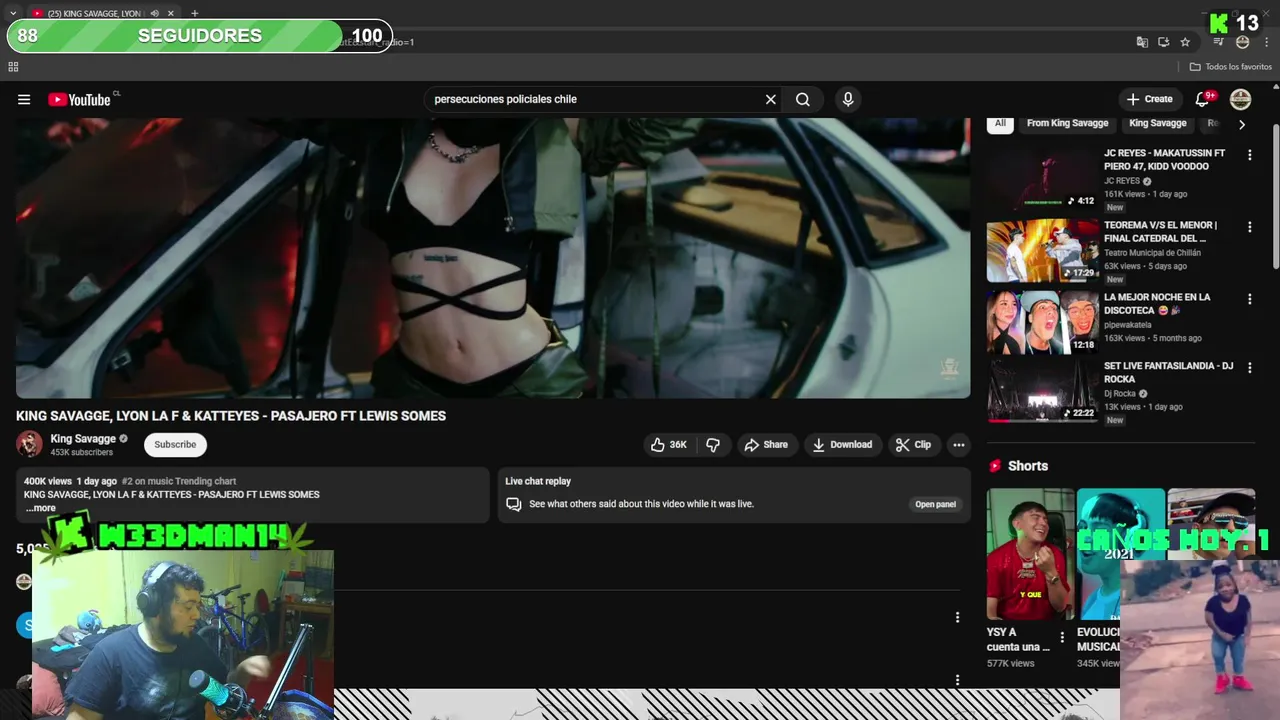Open a new browser tab

pos(194,13)
